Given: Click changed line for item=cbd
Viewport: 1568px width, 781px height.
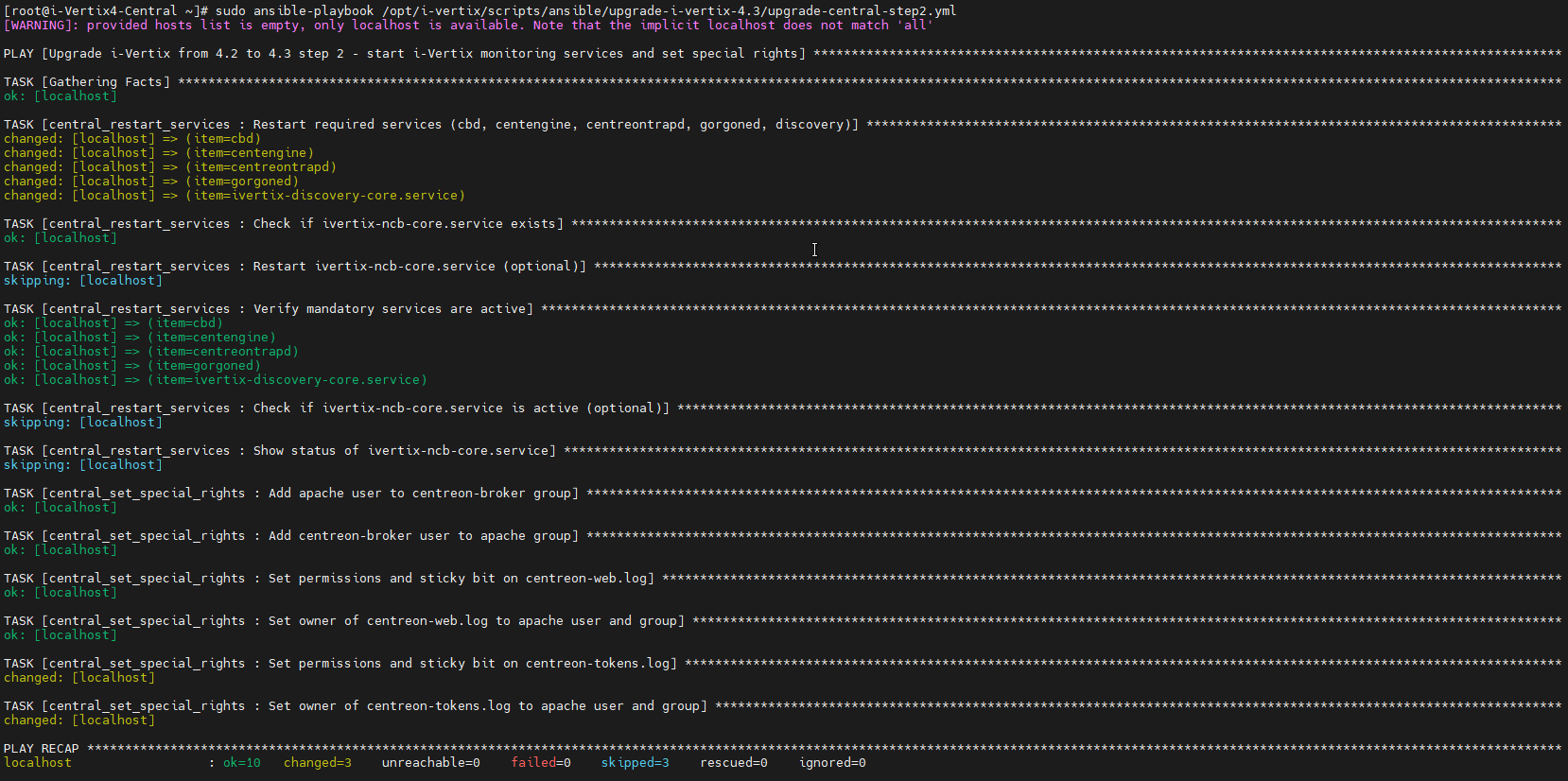Looking at the screenshot, I should tap(132, 139).
